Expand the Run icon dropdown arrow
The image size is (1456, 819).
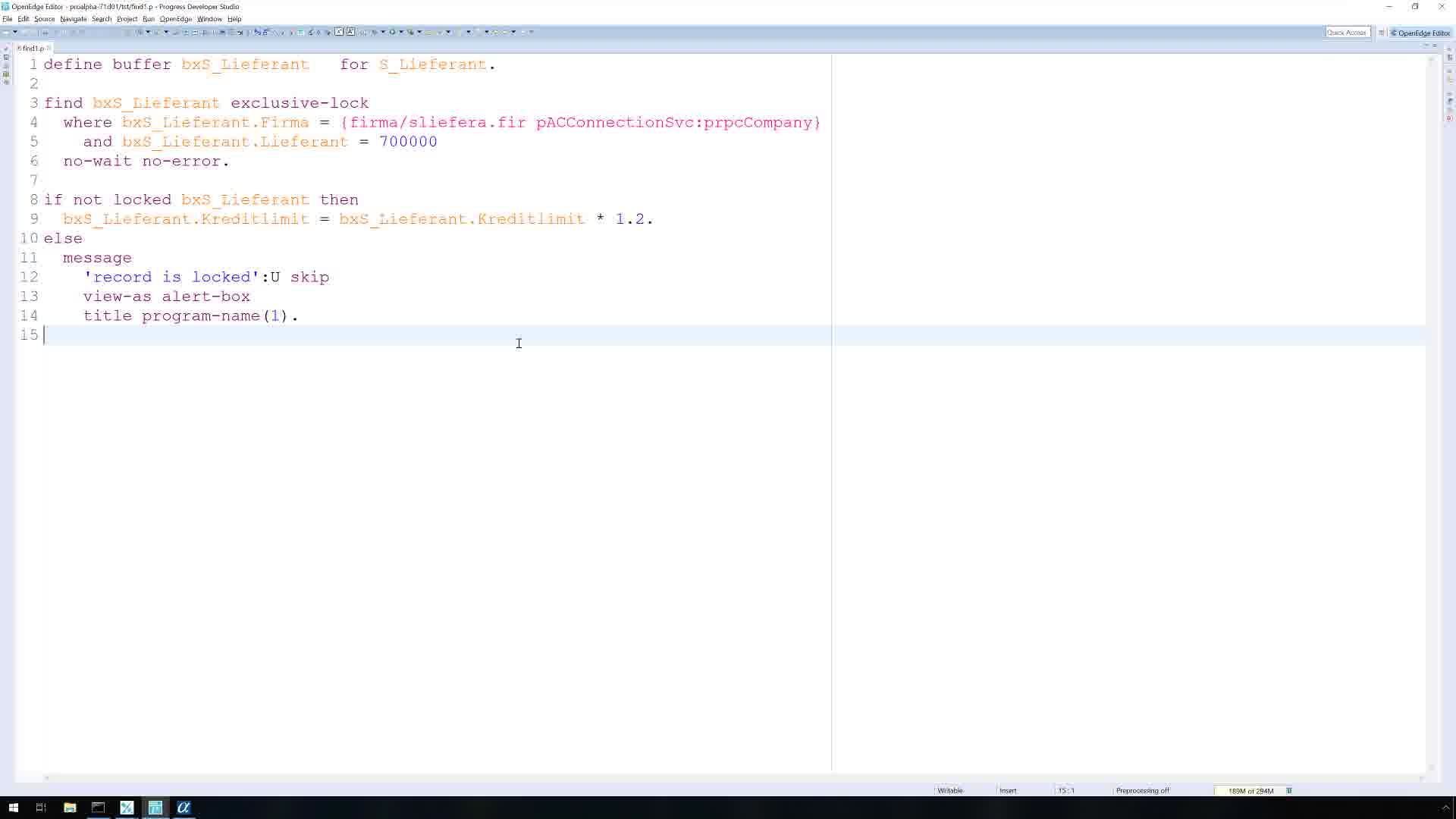pos(401,32)
